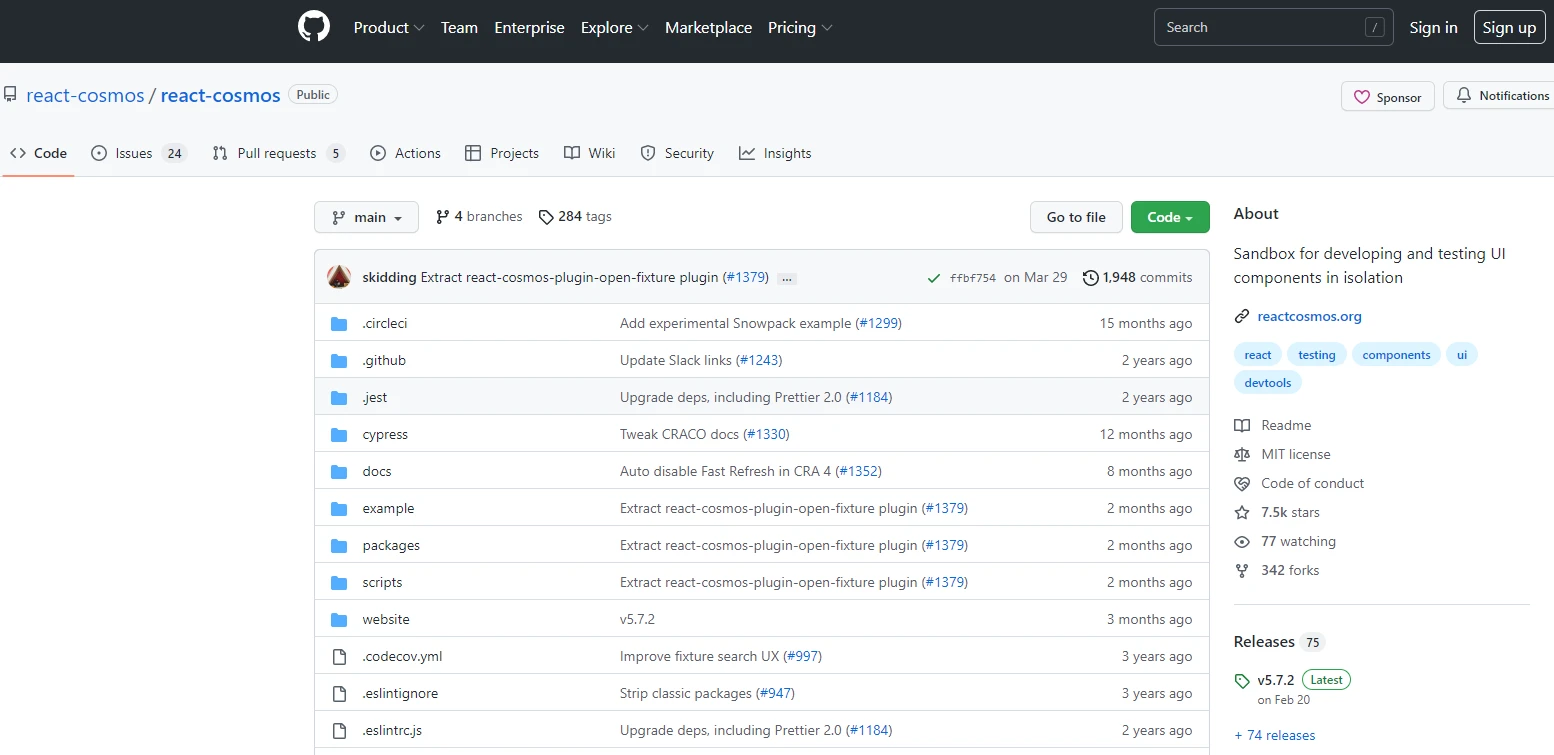Click the Sign in link
The height and width of the screenshot is (755, 1554).
coord(1433,28)
